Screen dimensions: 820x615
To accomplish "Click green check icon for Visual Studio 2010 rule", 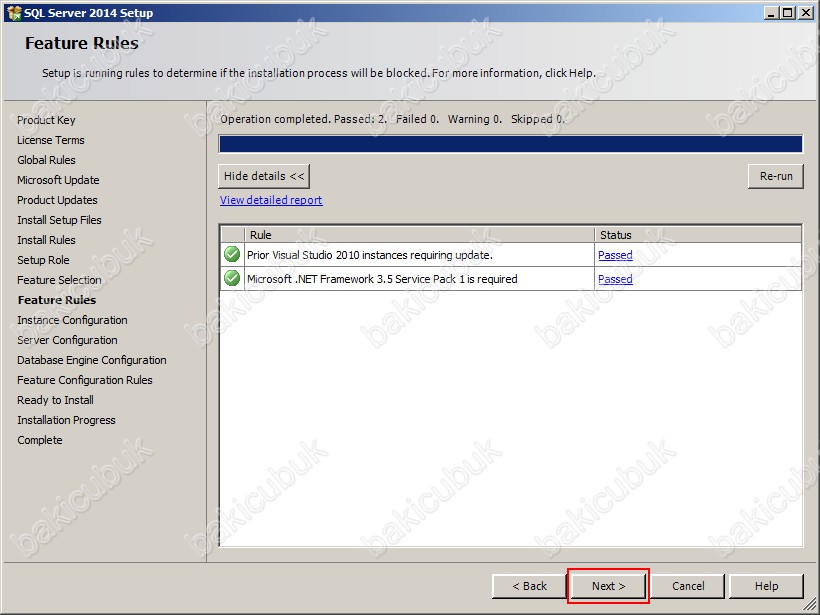I will (232, 255).
